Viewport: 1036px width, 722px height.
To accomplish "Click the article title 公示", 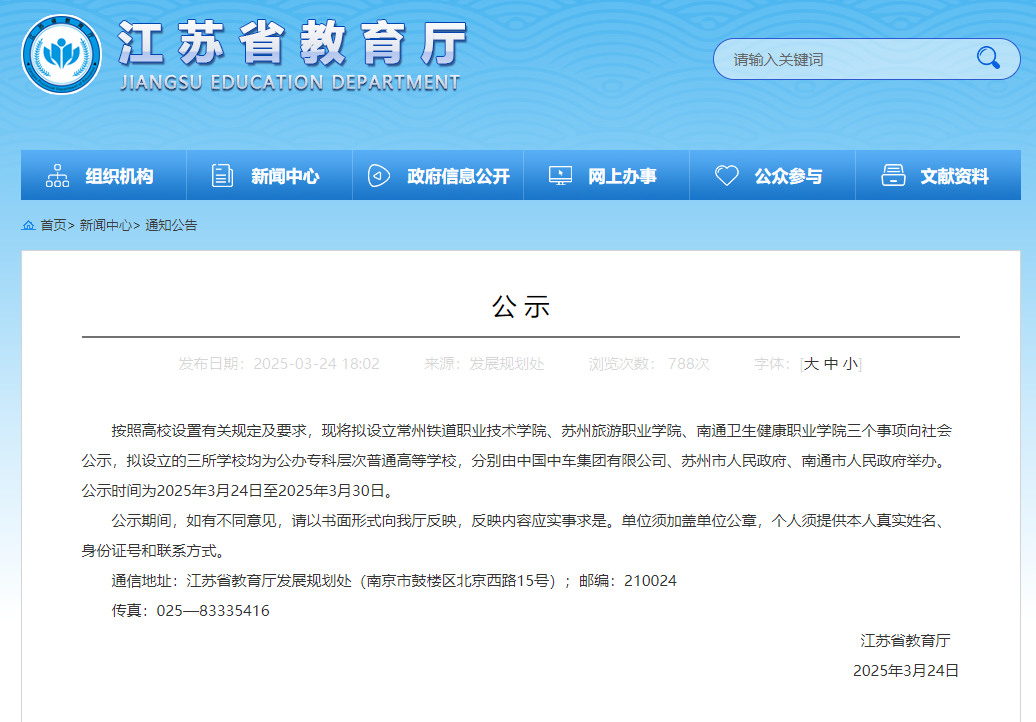I will 521,307.
